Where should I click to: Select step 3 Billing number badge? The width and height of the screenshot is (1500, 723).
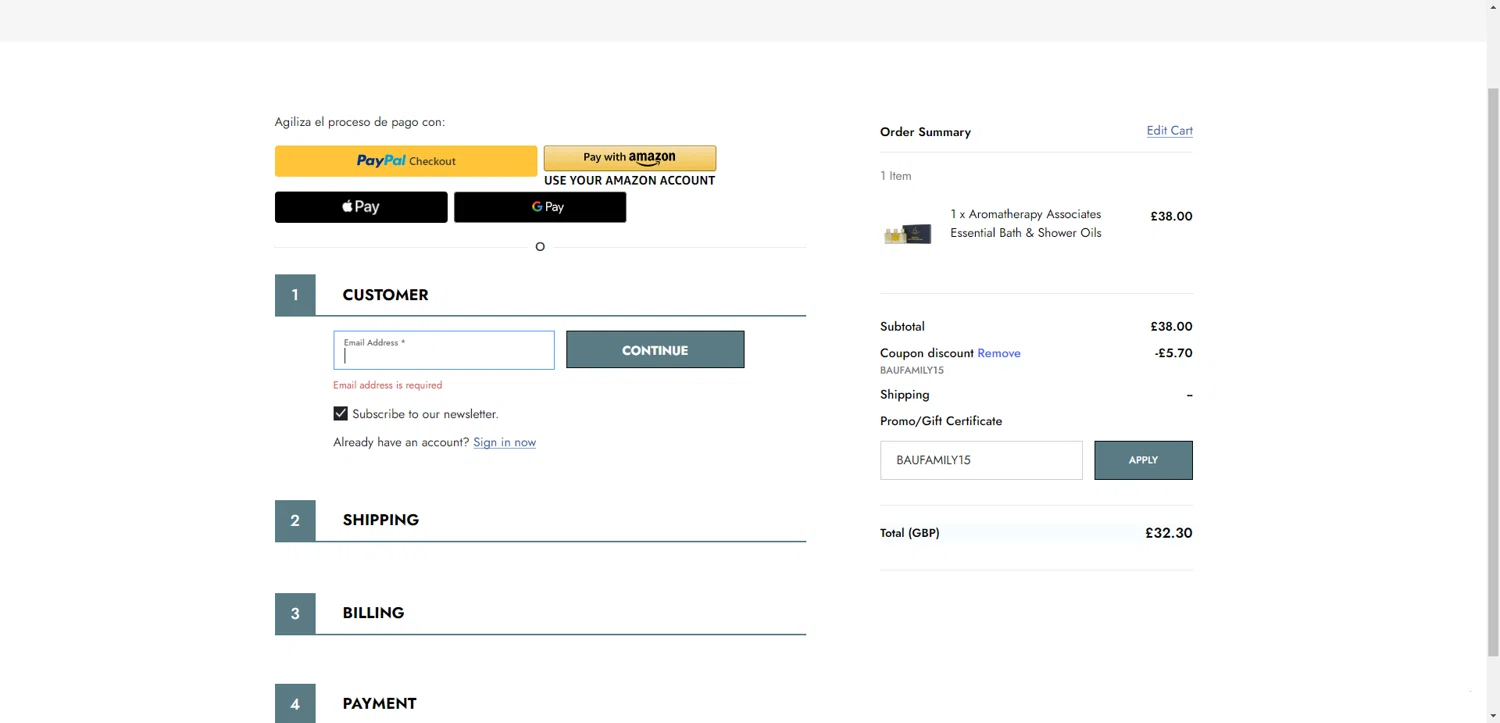click(295, 614)
